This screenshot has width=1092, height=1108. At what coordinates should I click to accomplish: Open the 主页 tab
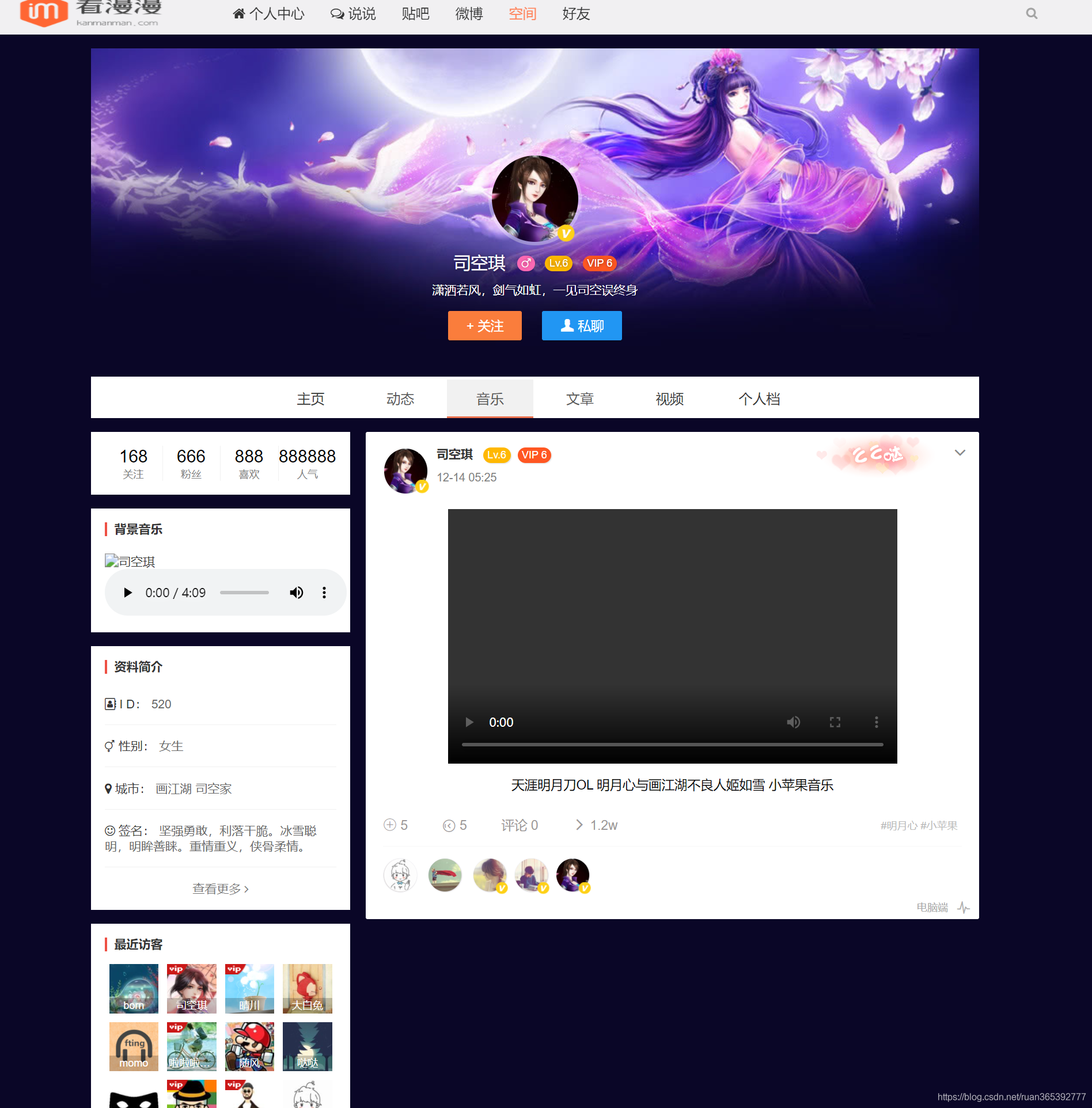pos(310,399)
